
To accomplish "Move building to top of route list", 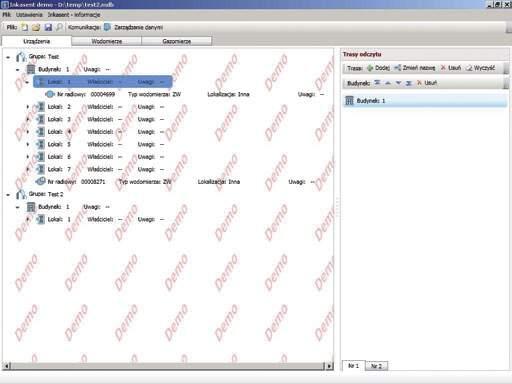I will click(x=377, y=83).
